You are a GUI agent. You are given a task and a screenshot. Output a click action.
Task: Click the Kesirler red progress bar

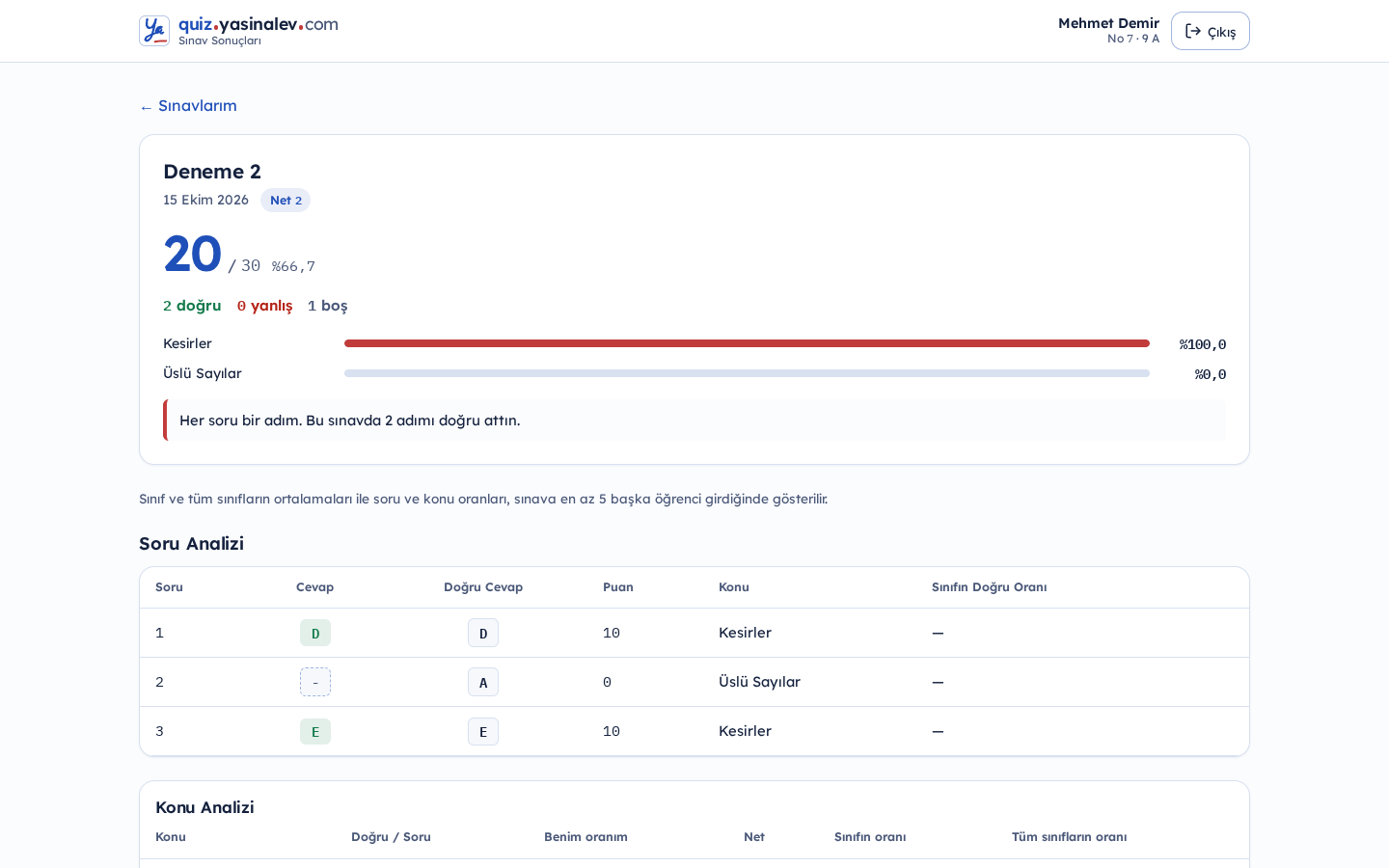point(747,343)
